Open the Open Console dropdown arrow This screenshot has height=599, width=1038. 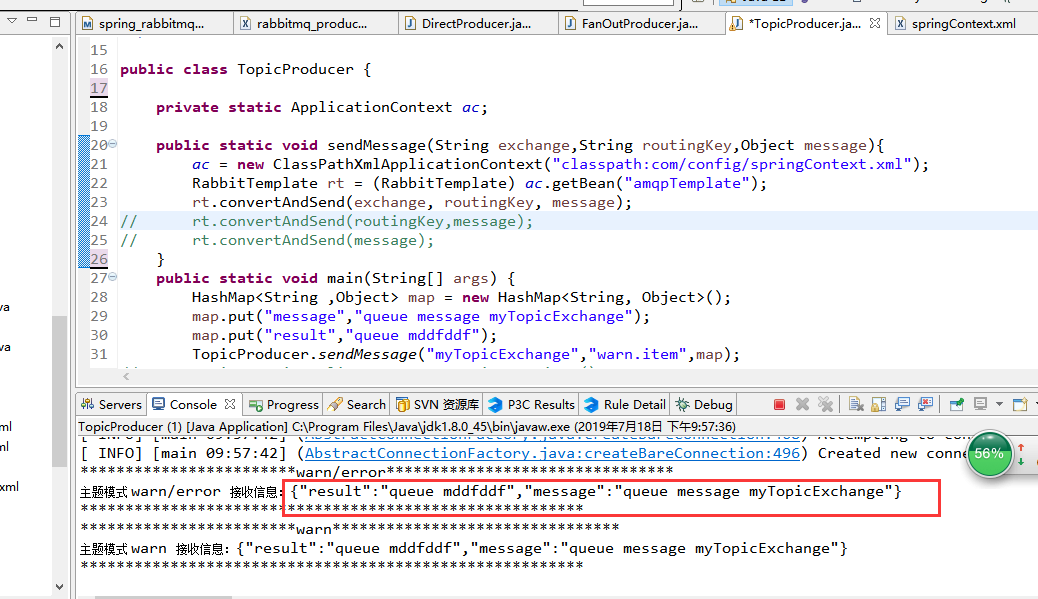1034,404
